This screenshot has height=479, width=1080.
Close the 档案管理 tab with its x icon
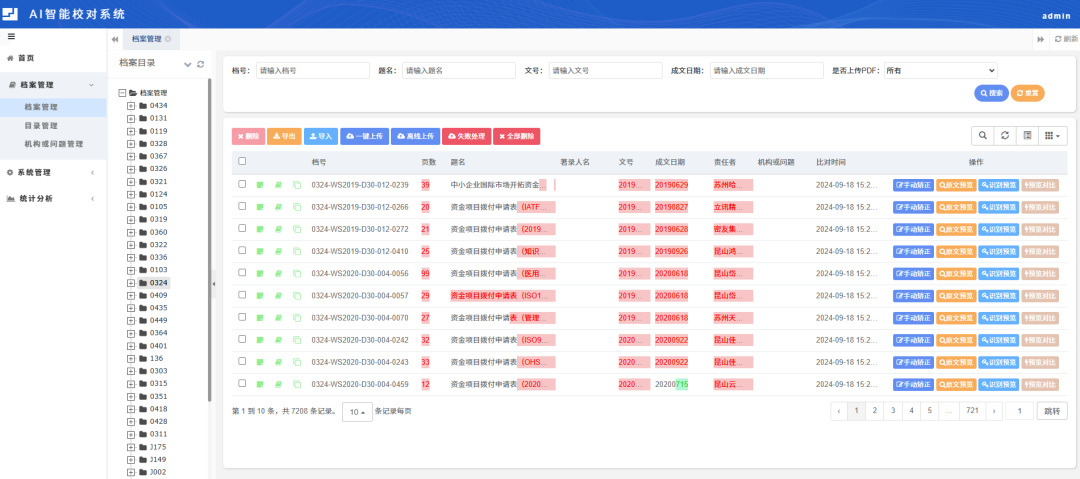tap(168, 39)
